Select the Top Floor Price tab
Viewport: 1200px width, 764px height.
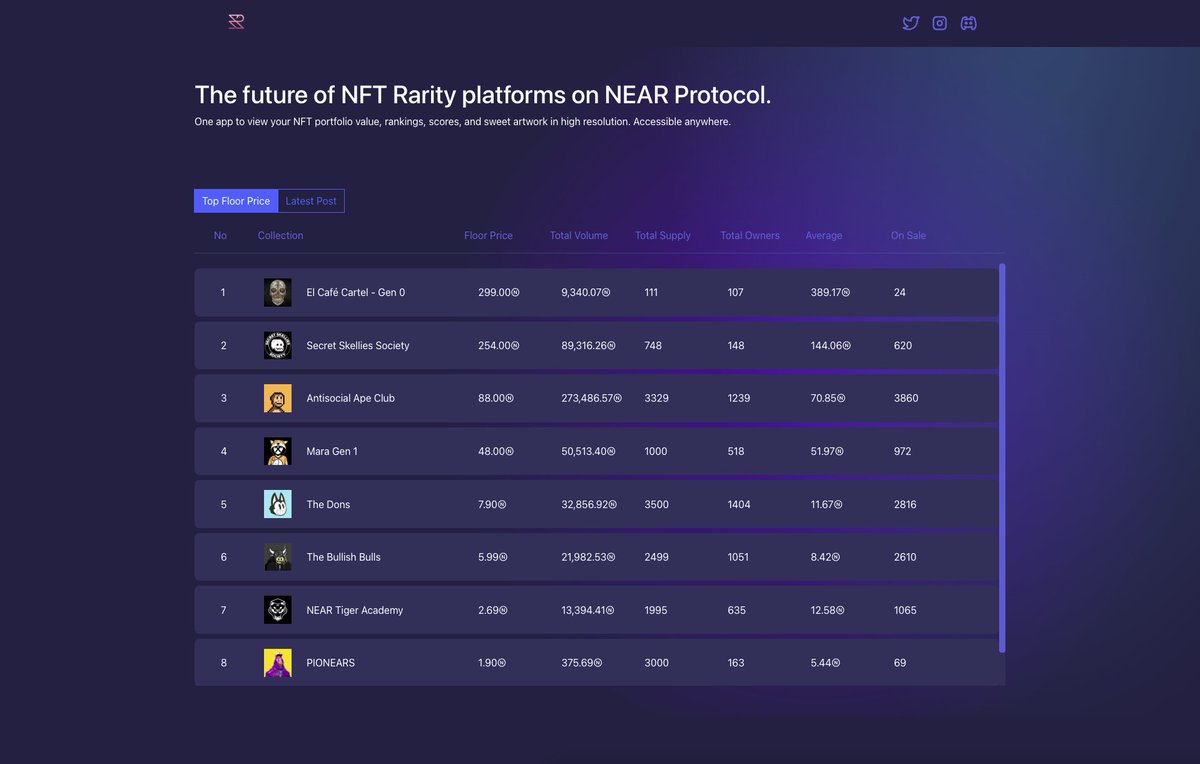coord(236,201)
